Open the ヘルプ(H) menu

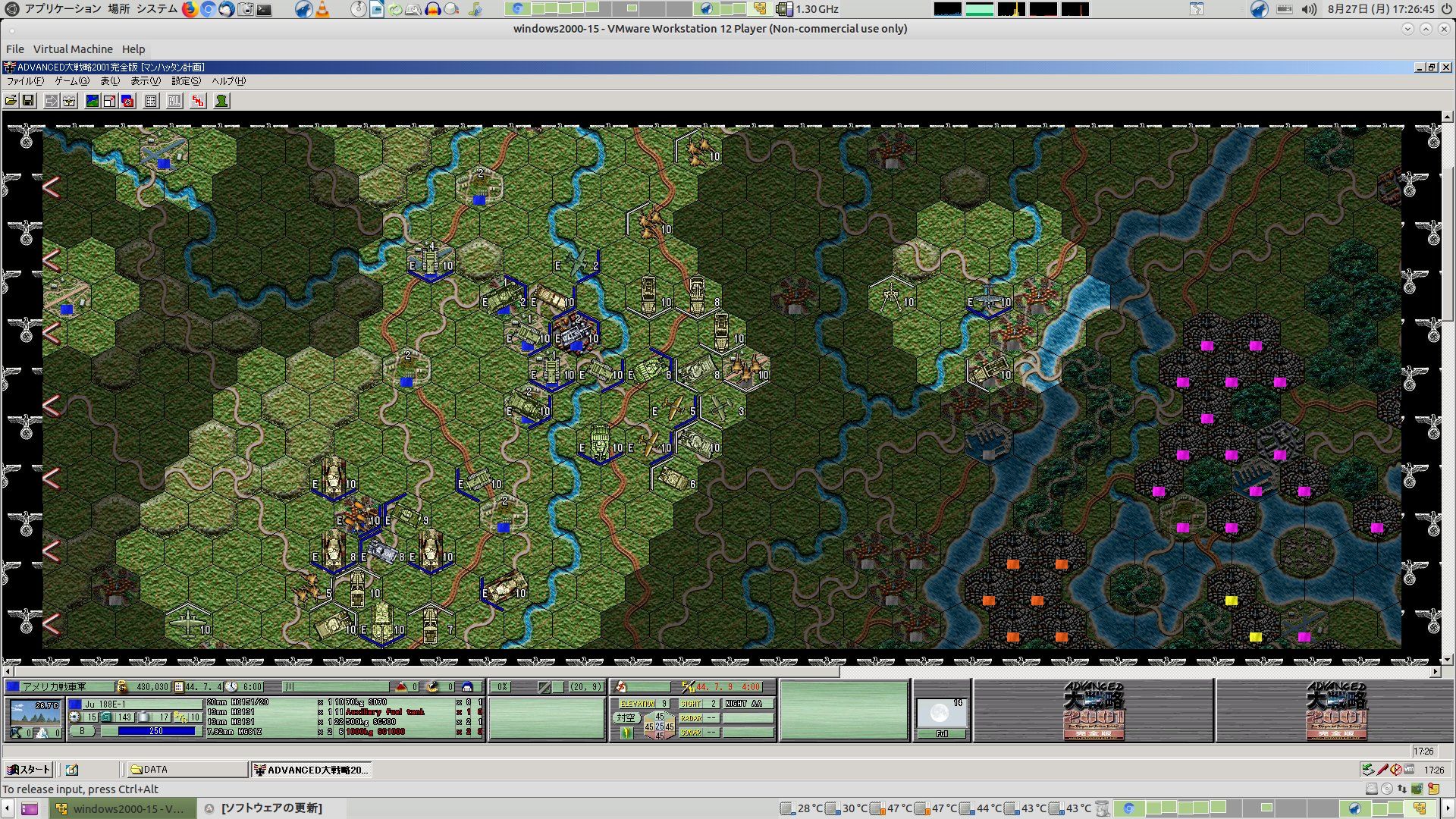point(228,81)
